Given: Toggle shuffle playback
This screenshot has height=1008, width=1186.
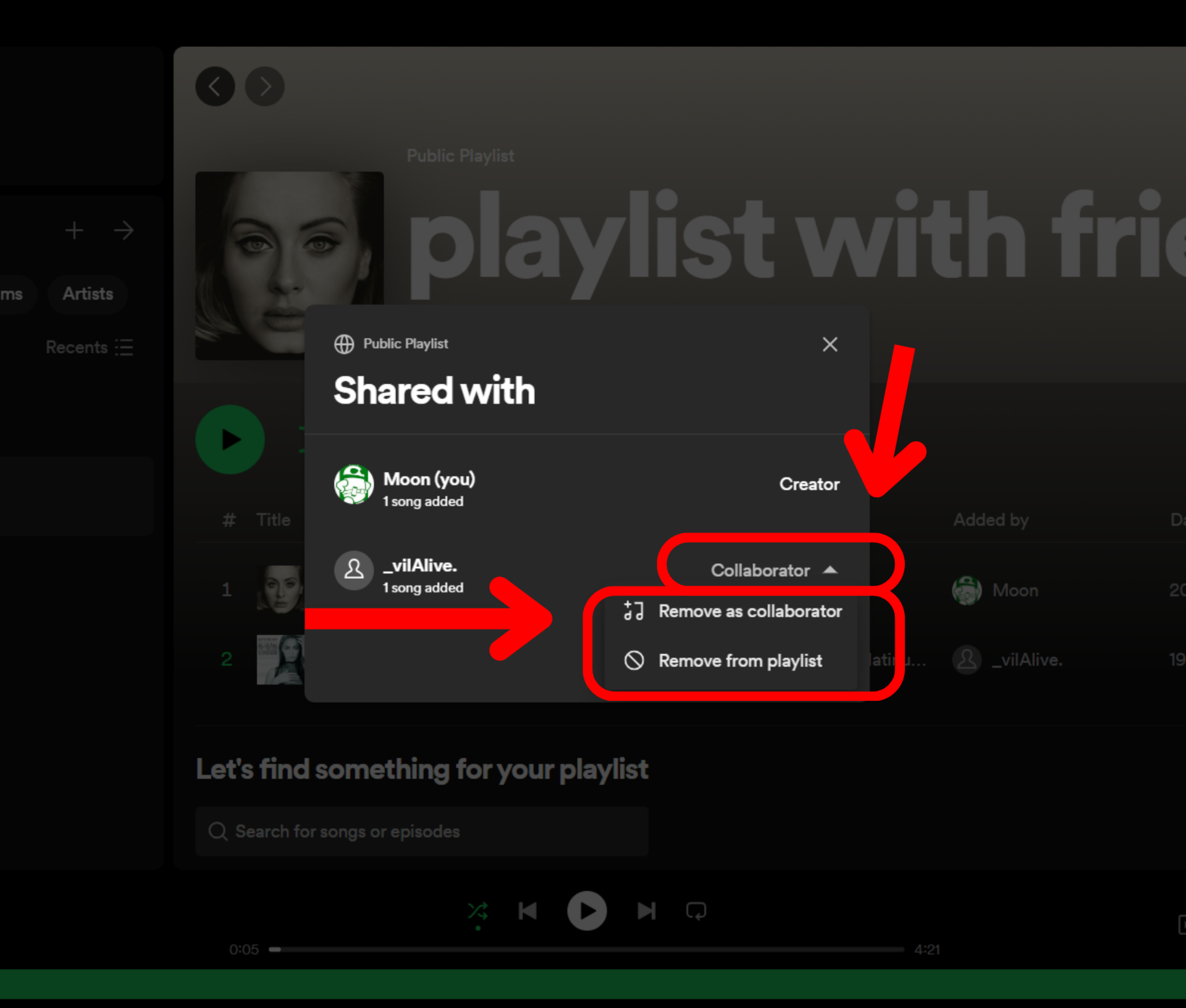Looking at the screenshot, I should click(x=477, y=911).
